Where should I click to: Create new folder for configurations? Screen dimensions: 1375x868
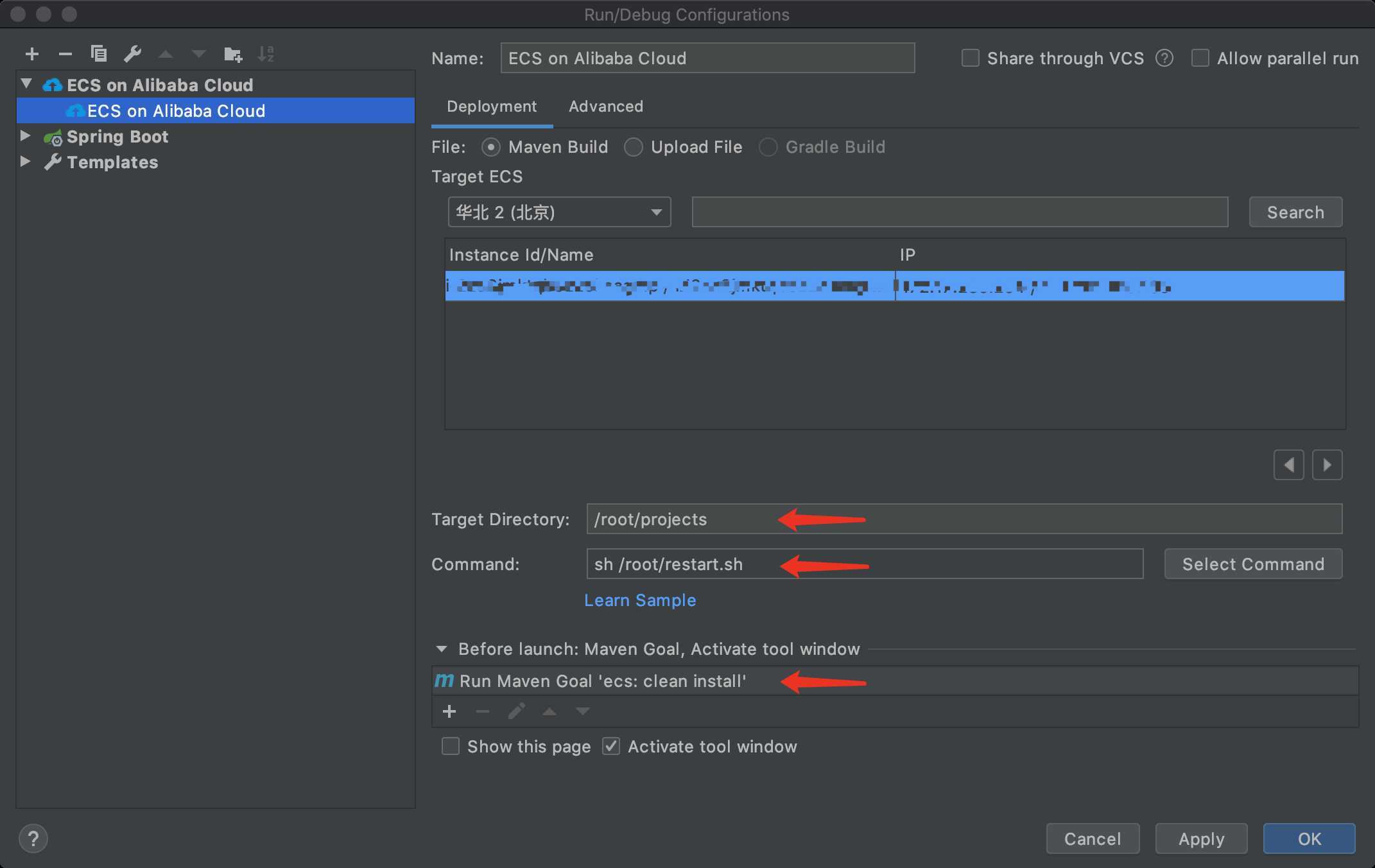click(232, 55)
